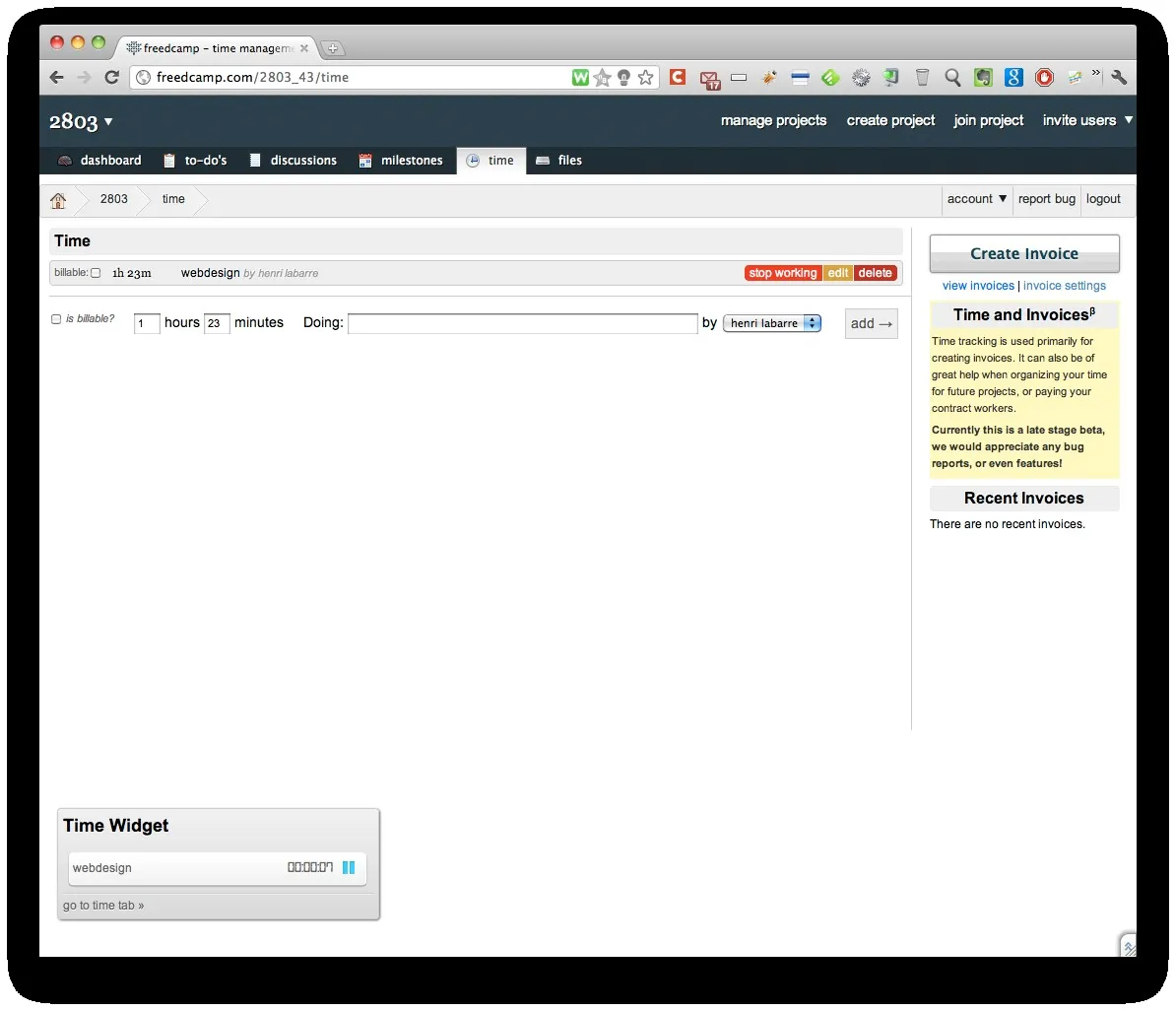The width and height of the screenshot is (1176, 1011).
Task: Click the flat rectangle extension icon
Action: pyautogui.click(x=739, y=77)
